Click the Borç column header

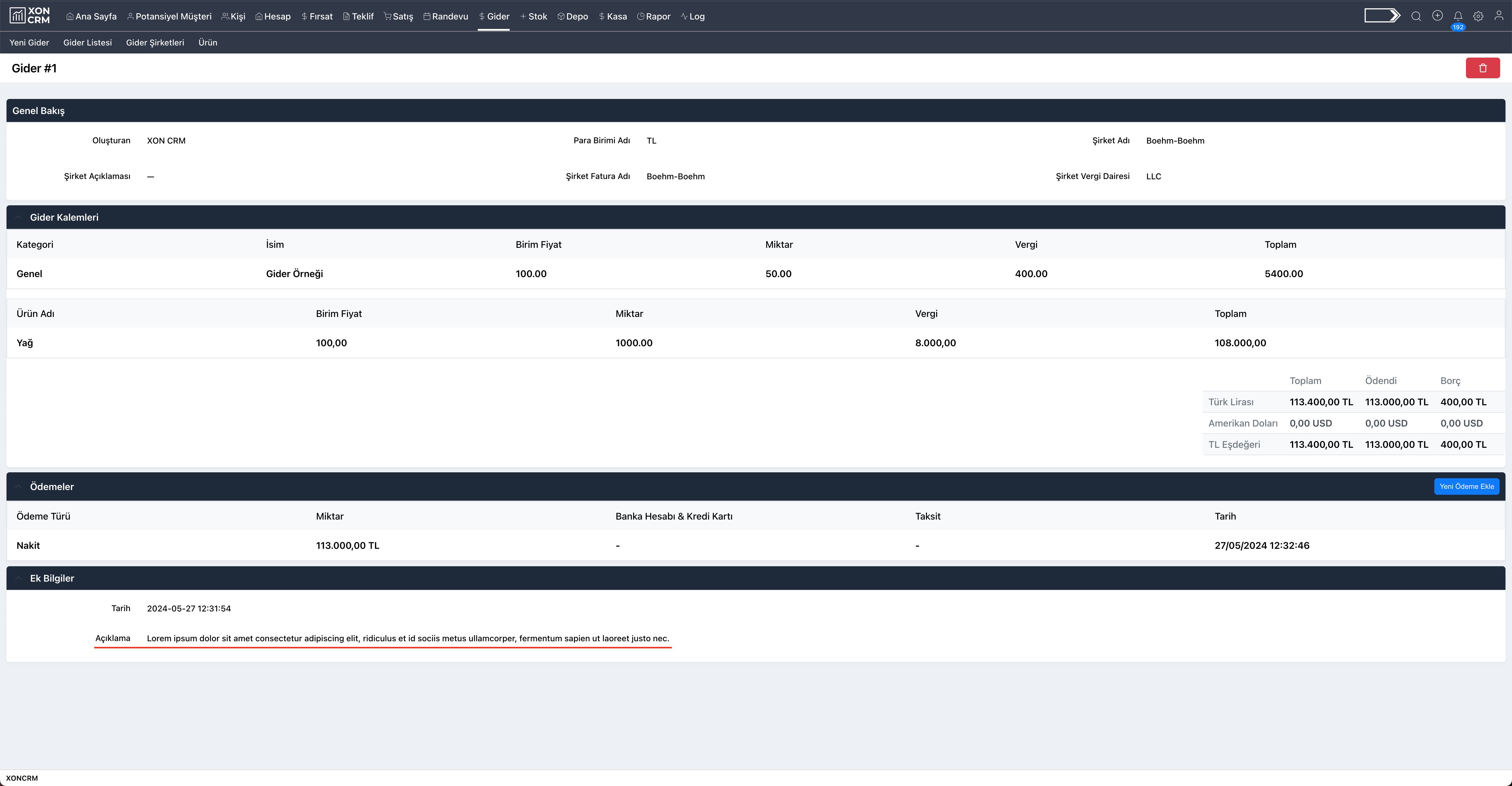[x=1450, y=380]
